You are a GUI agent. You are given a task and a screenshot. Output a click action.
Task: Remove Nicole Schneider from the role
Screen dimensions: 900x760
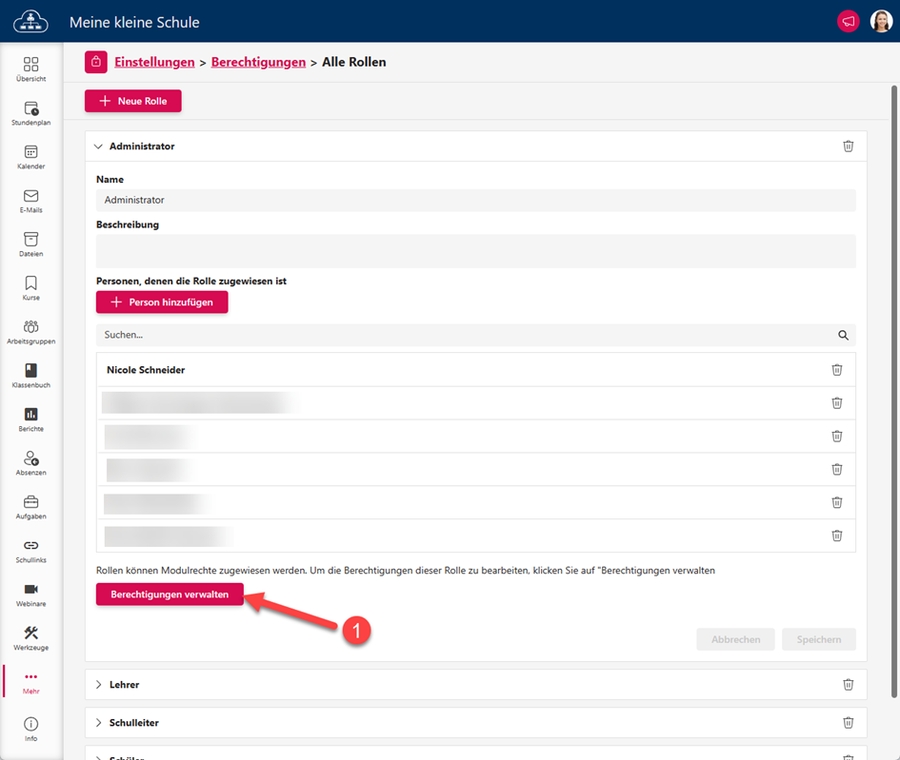837,370
